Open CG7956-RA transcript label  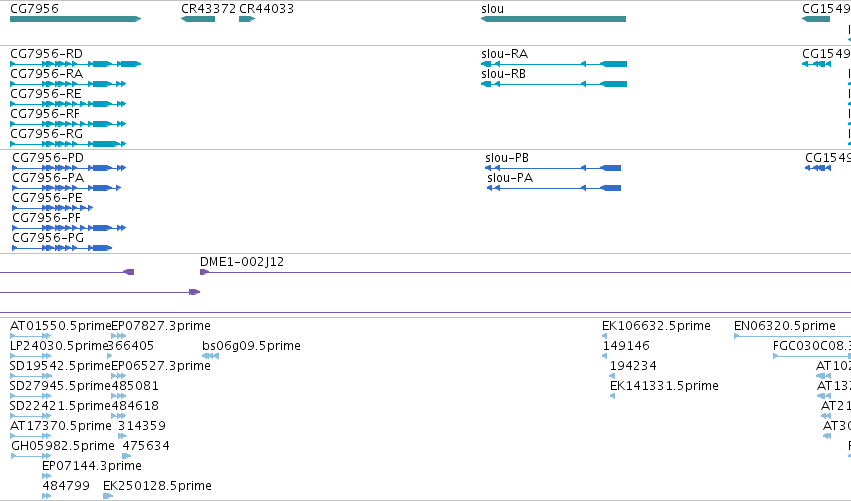(x=47, y=74)
